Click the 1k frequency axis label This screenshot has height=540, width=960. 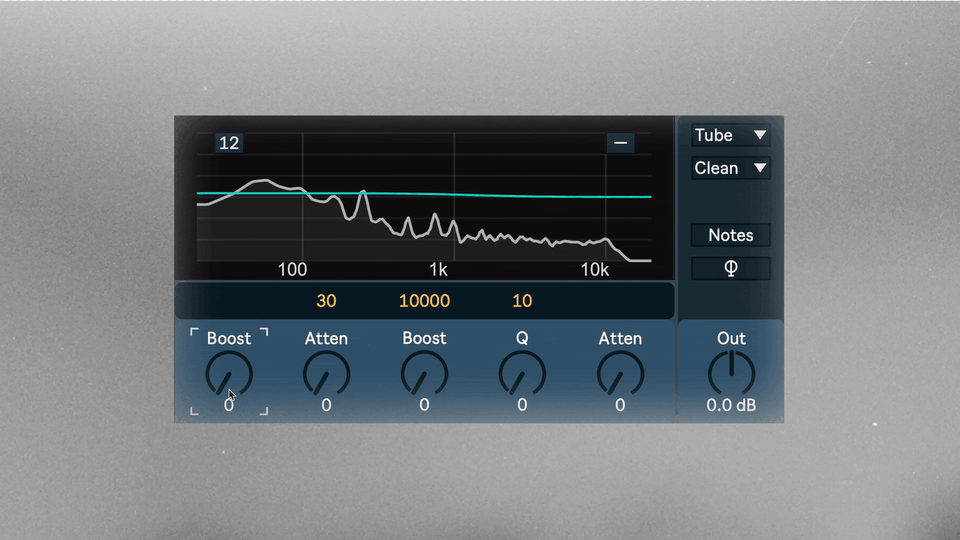pyautogui.click(x=438, y=269)
